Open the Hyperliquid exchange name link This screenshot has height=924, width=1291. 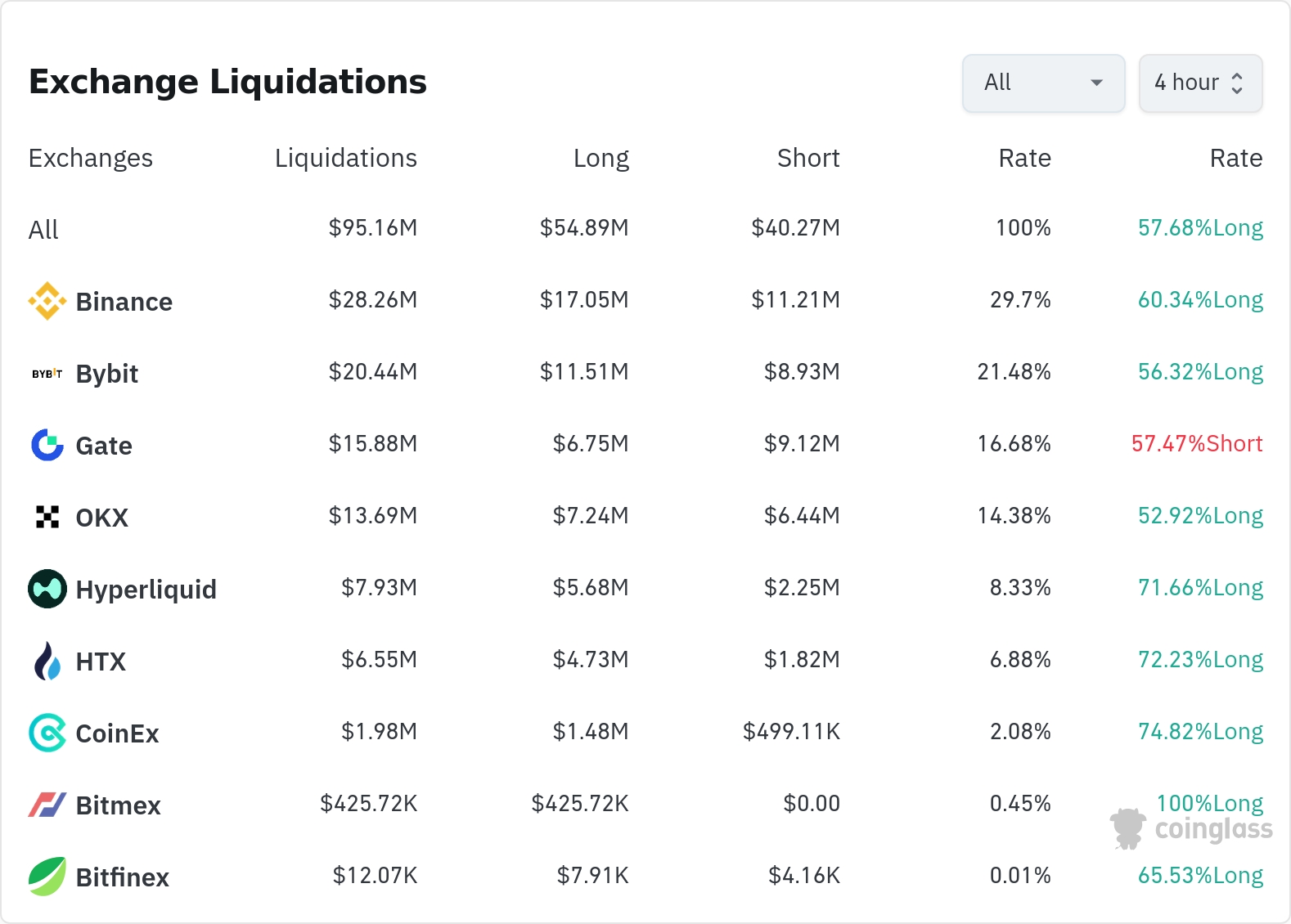pyautogui.click(x=146, y=590)
